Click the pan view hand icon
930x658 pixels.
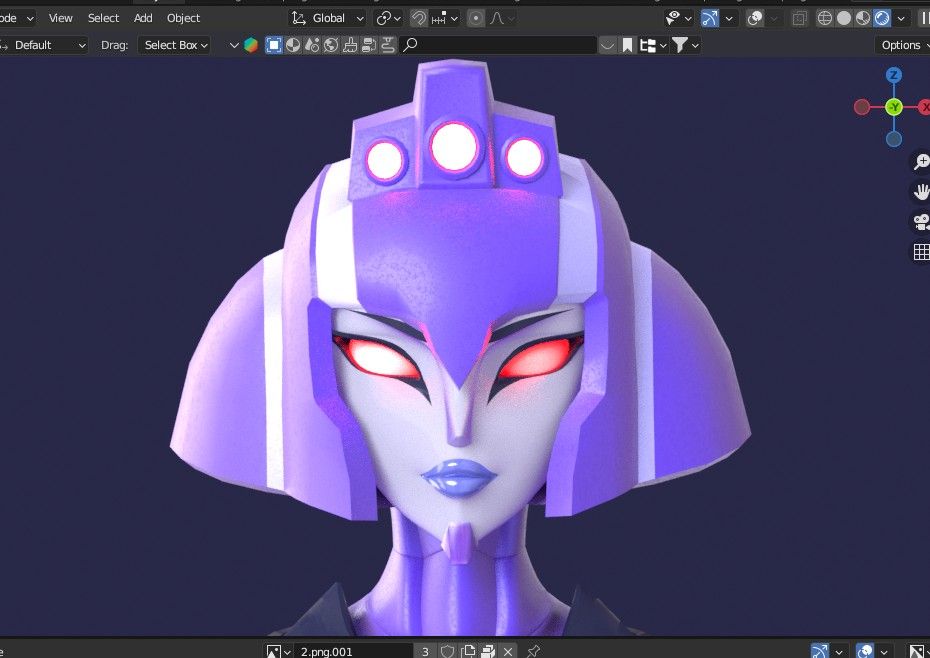click(x=921, y=192)
